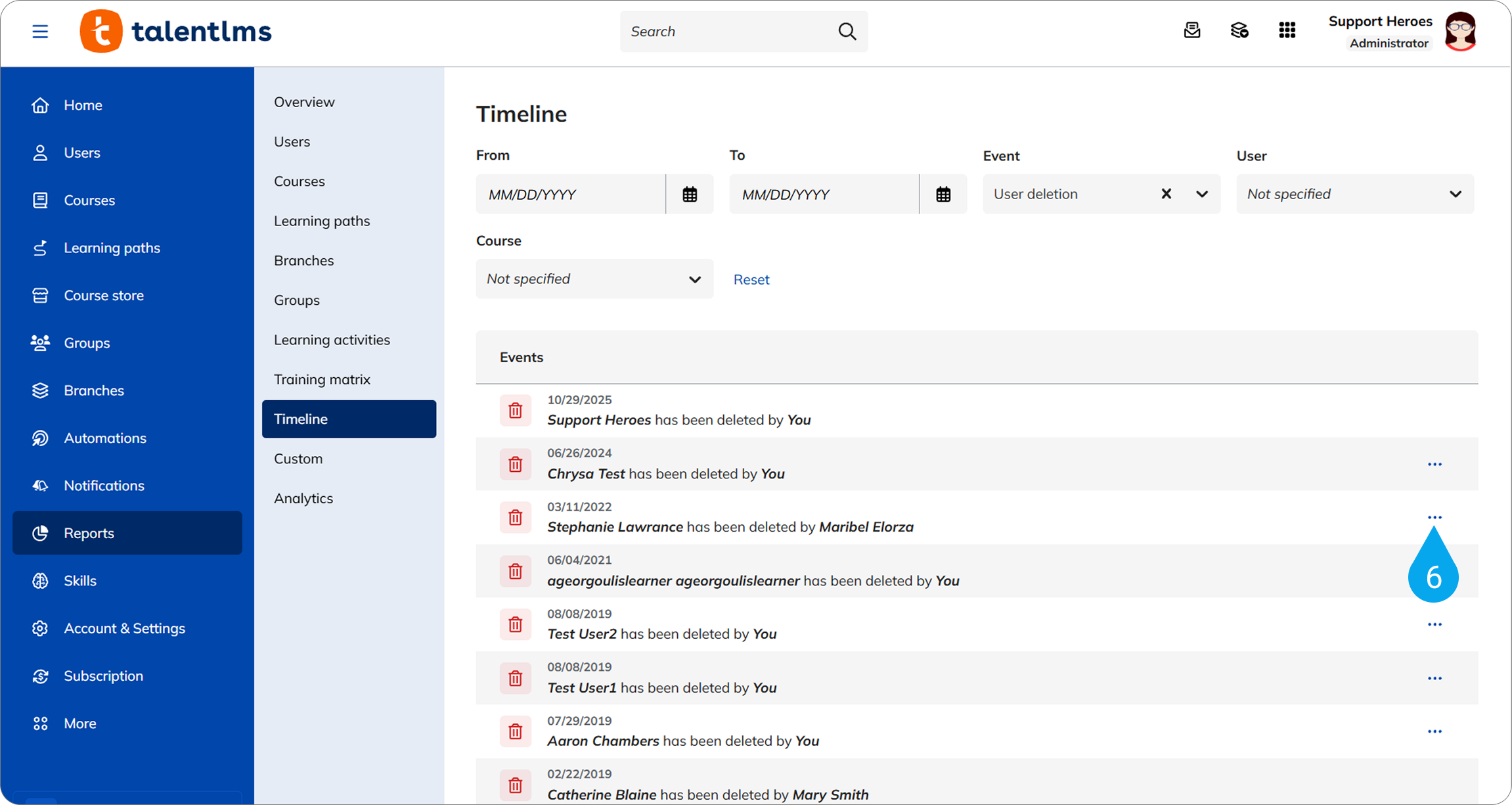Select the Timeline report tab
1512x805 pixels.
[x=349, y=419]
